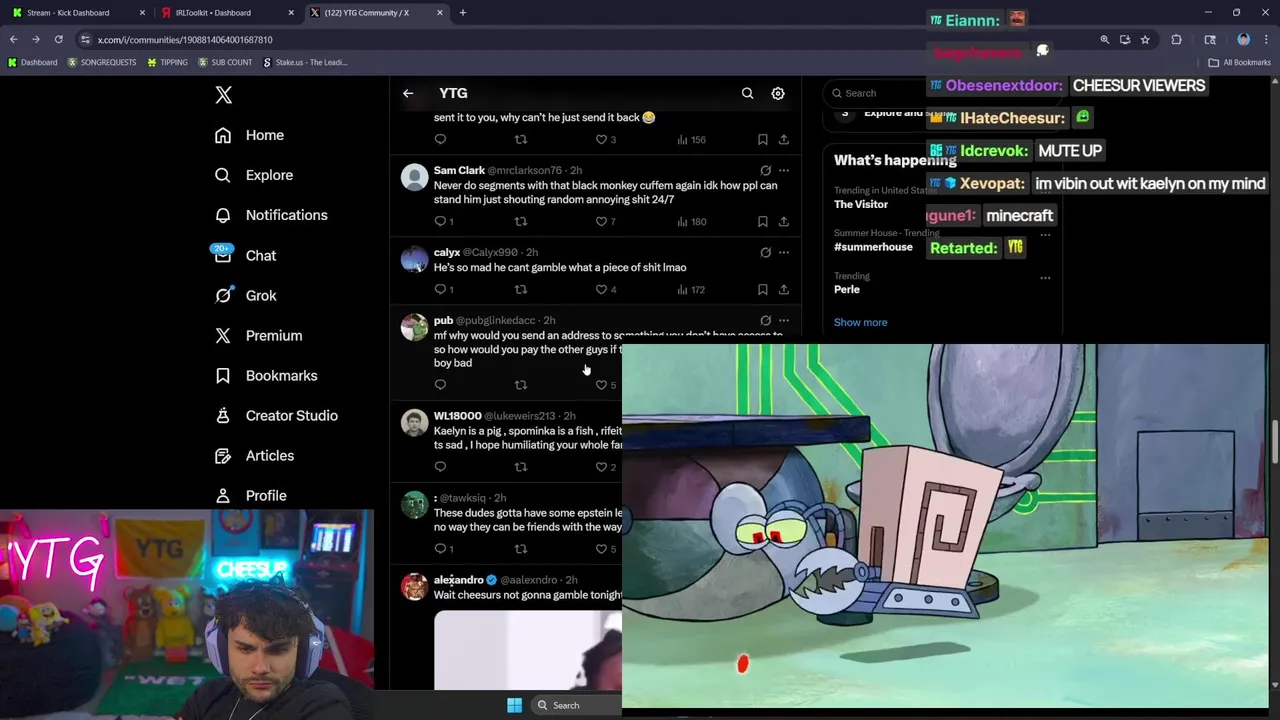This screenshot has height=720, width=1280.
Task: Repost WL18000's post
Action: pyautogui.click(x=520, y=467)
